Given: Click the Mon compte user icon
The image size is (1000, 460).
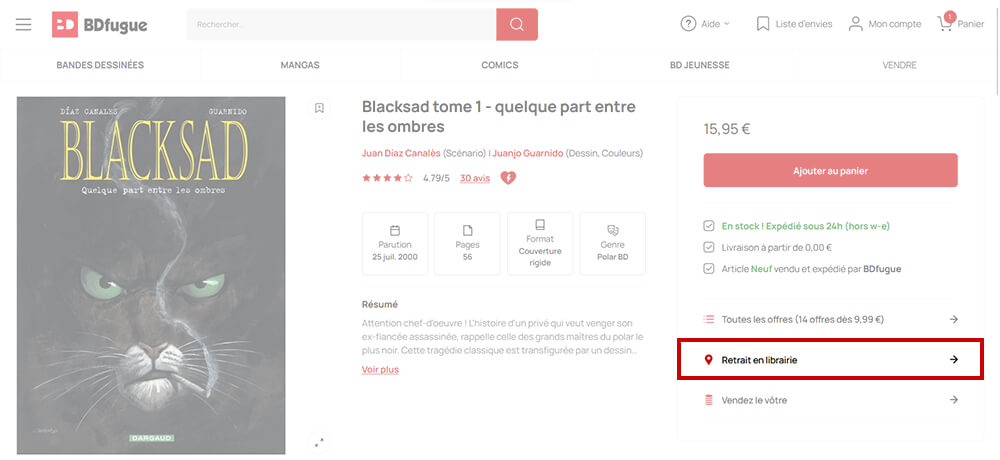Looking at the screenshot, I should click(x=855, y=24).
